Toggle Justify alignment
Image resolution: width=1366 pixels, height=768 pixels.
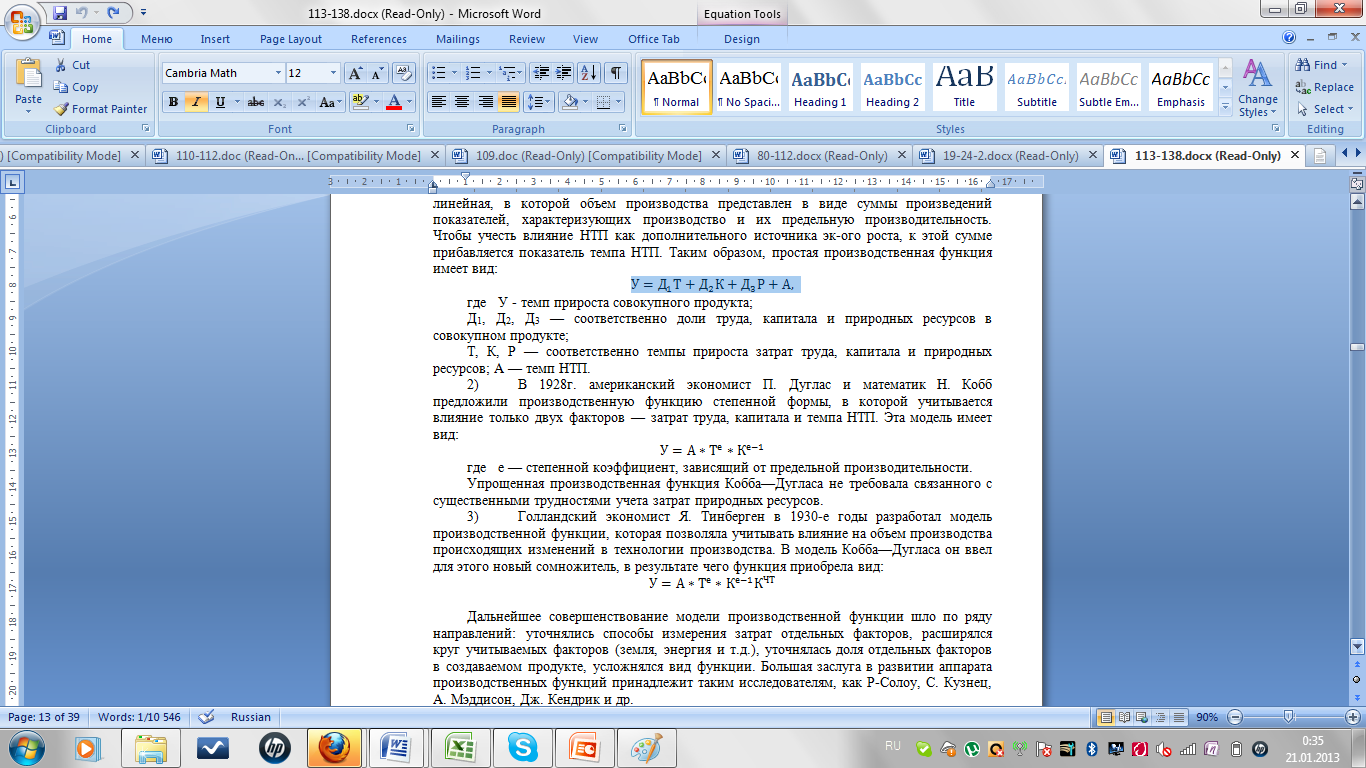pos(509,102)
